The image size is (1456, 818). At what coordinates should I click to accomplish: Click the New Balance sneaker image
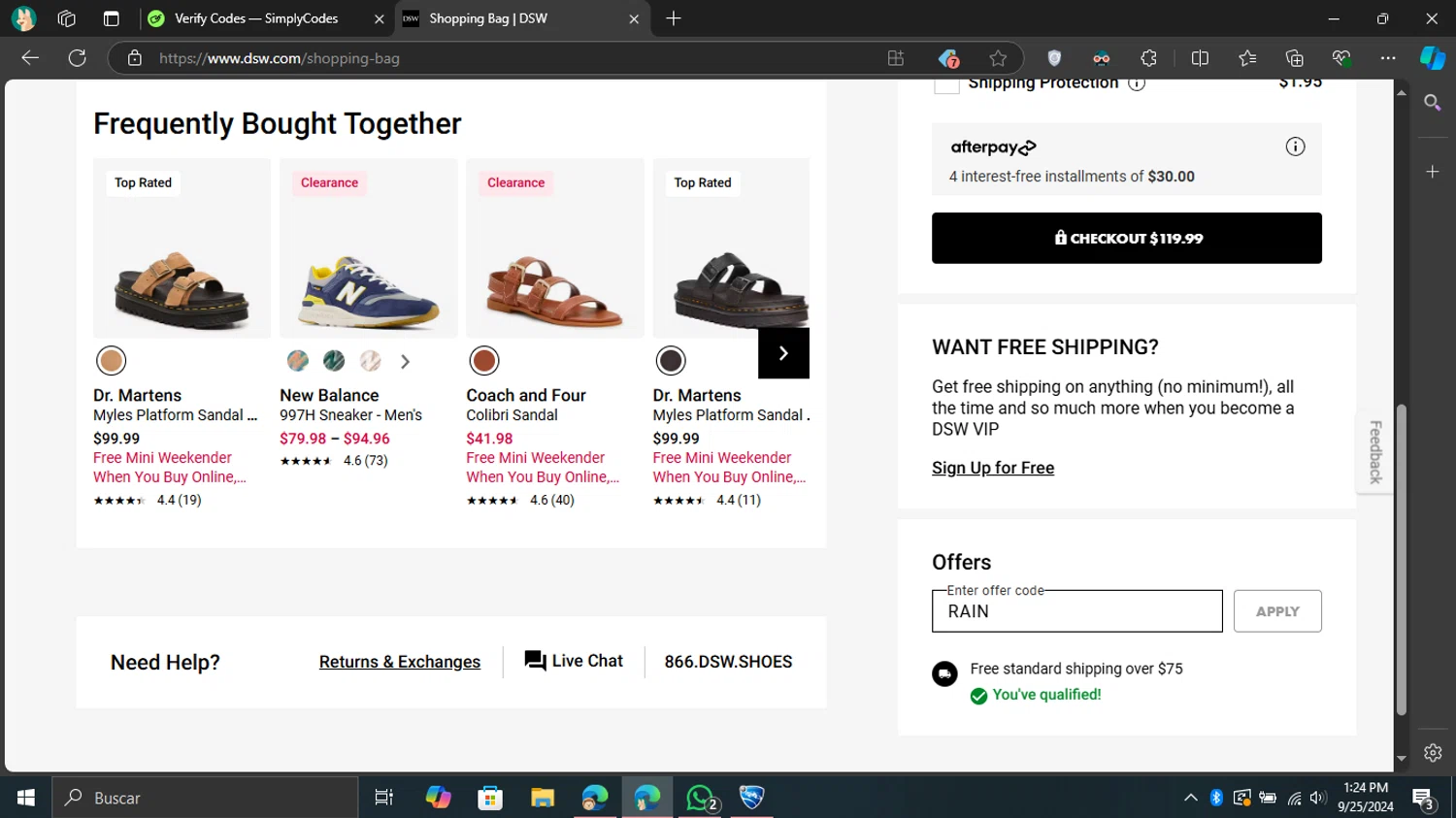[x=369, y=248]
